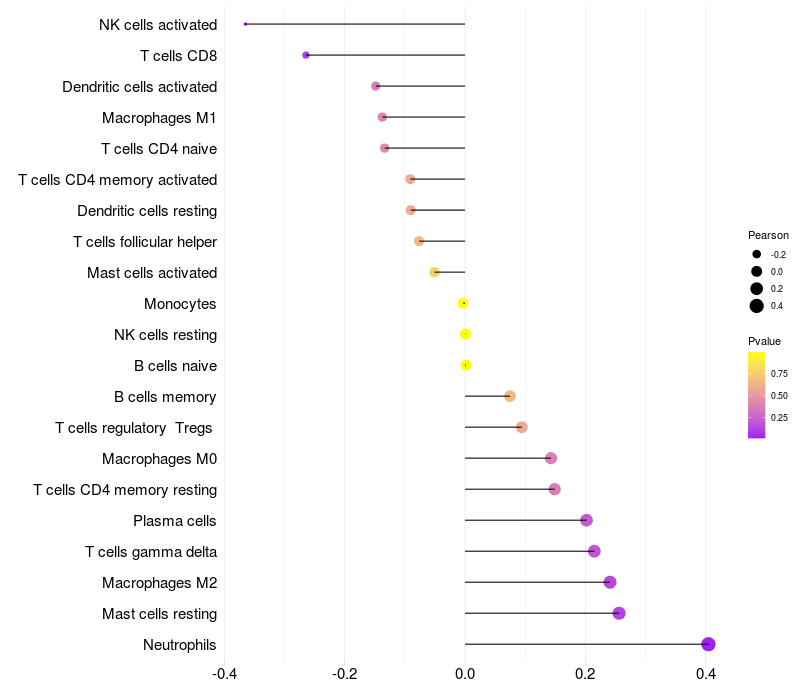Click the Mast cells resting data dot
The image size is (800, 700).
[x=619, y=613]
